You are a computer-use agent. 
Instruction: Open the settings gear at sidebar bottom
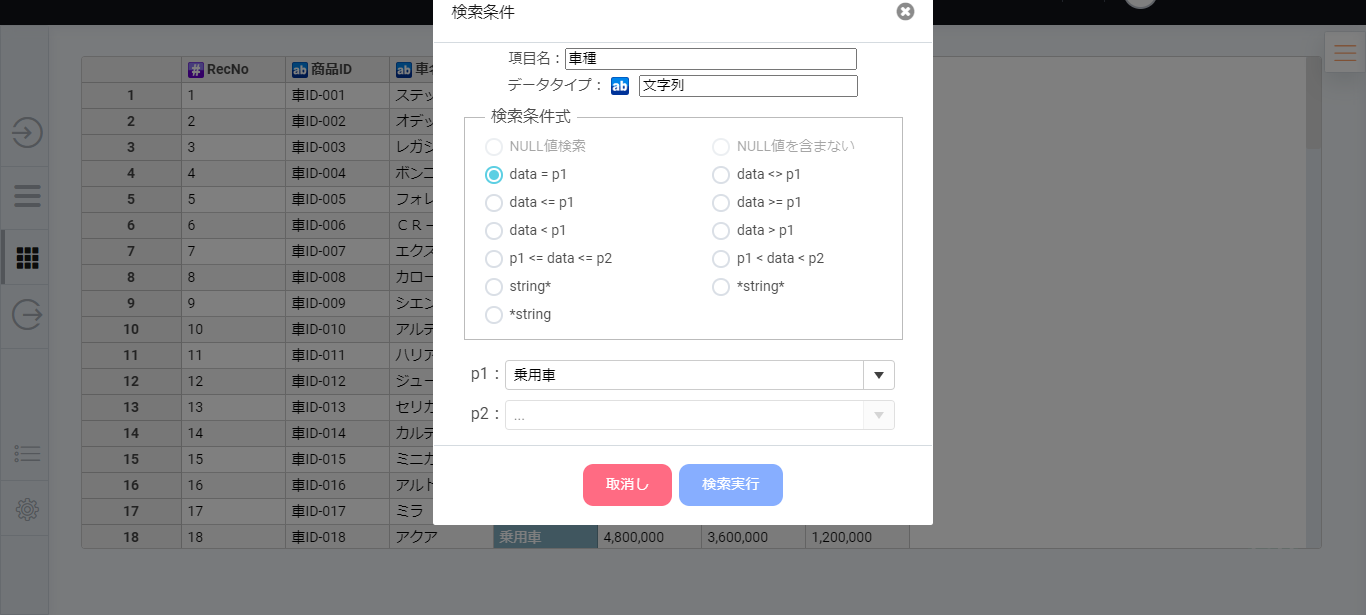pos(25,508)
